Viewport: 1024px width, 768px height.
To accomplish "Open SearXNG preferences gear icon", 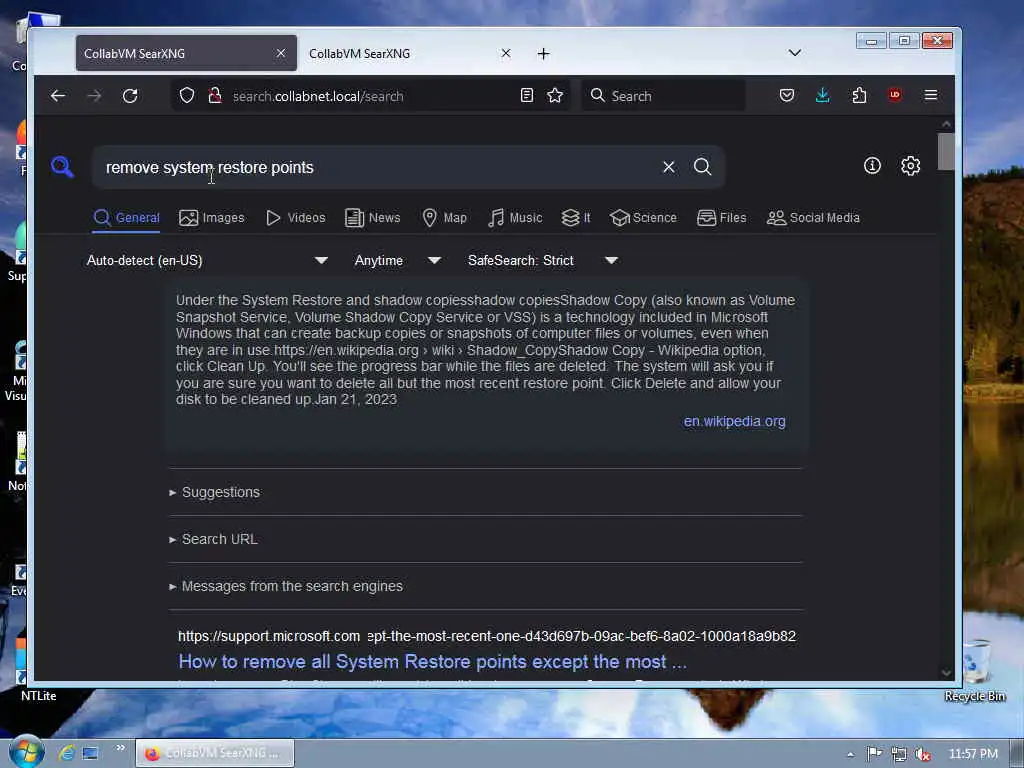I will pos(910,166).
